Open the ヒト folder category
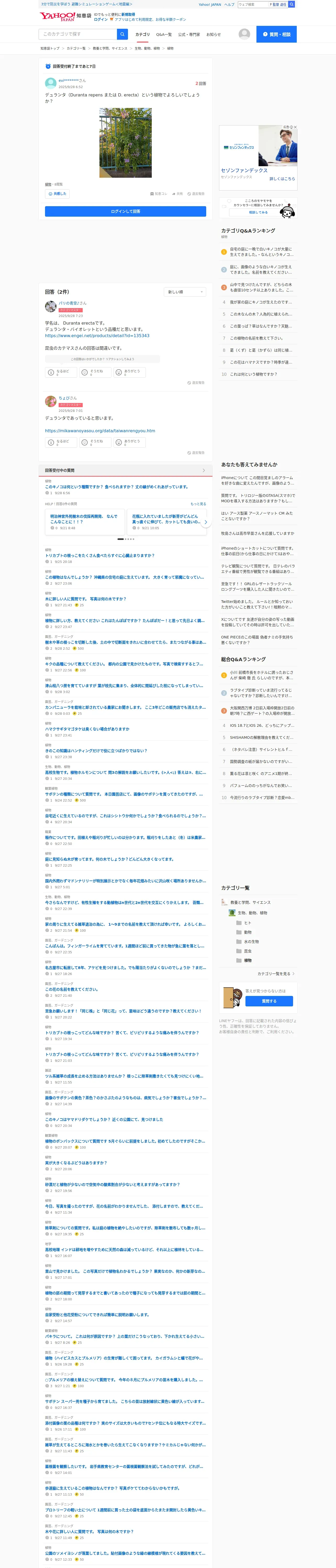Viewport: 336px width, 1568px height. click(x=244, y=923)
